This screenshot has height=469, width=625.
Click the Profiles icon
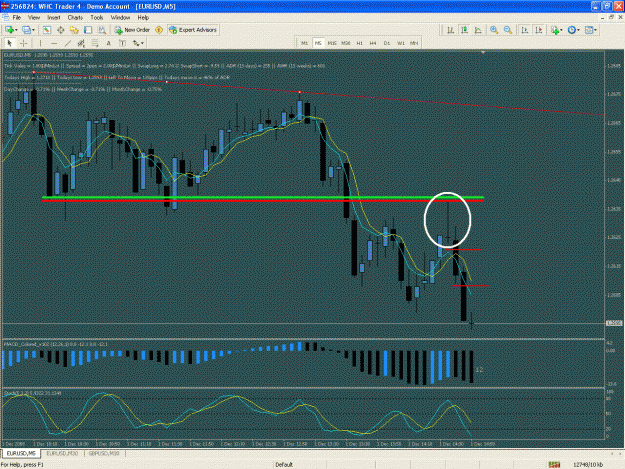[x=26, y=30]
